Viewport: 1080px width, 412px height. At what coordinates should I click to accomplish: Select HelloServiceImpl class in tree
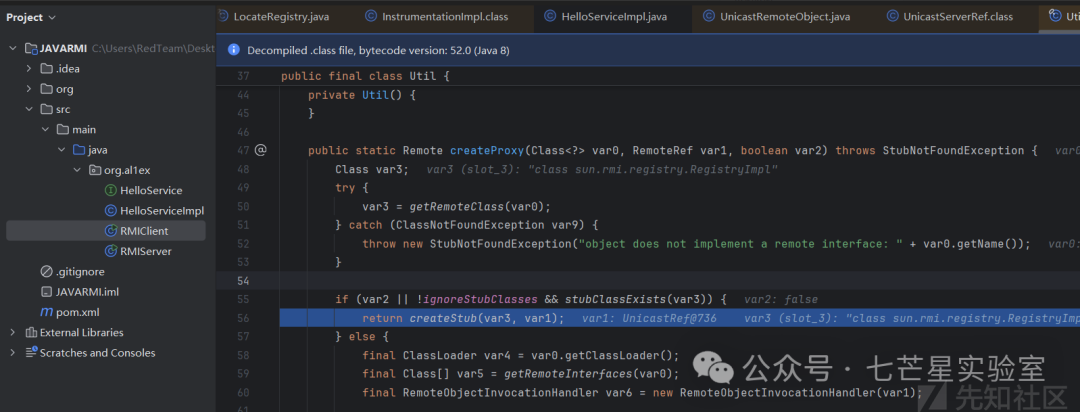pyautogui.click(x=162, y=211)
